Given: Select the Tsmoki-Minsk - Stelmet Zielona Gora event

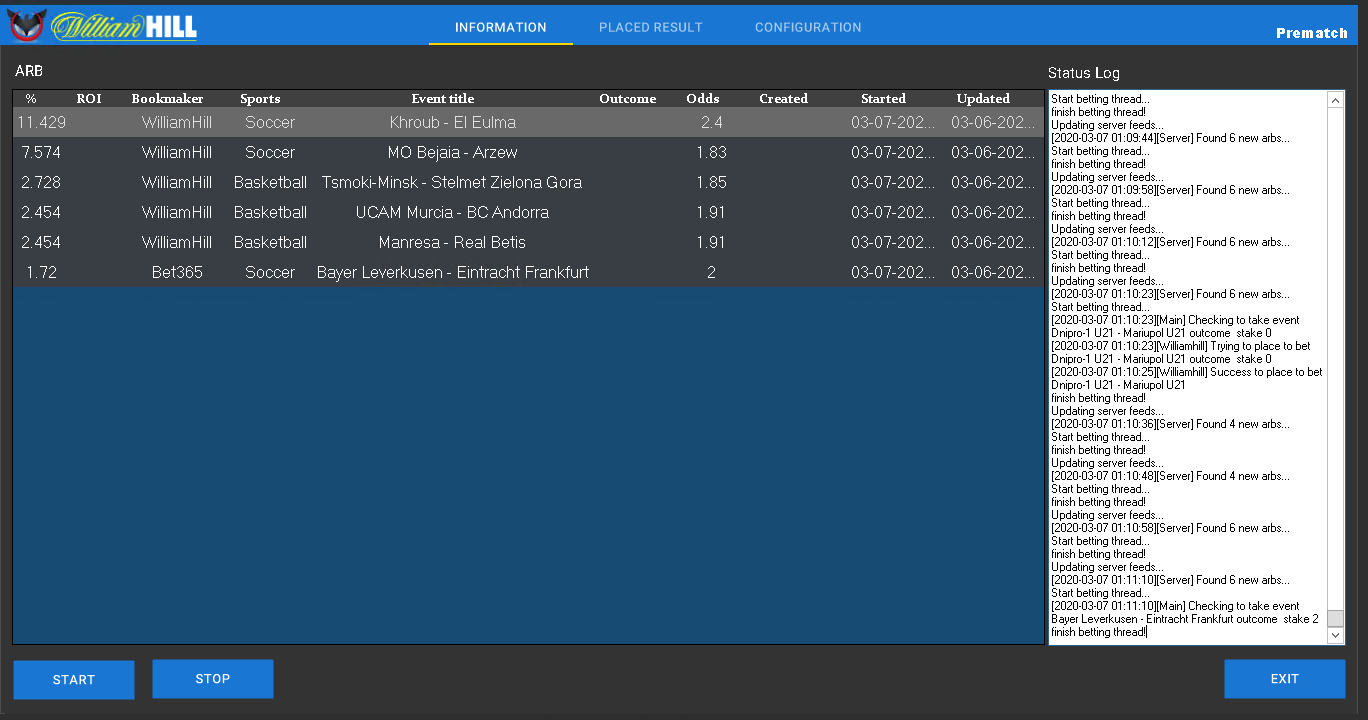Looking at the screenshot, I should [x=452, y=183].
